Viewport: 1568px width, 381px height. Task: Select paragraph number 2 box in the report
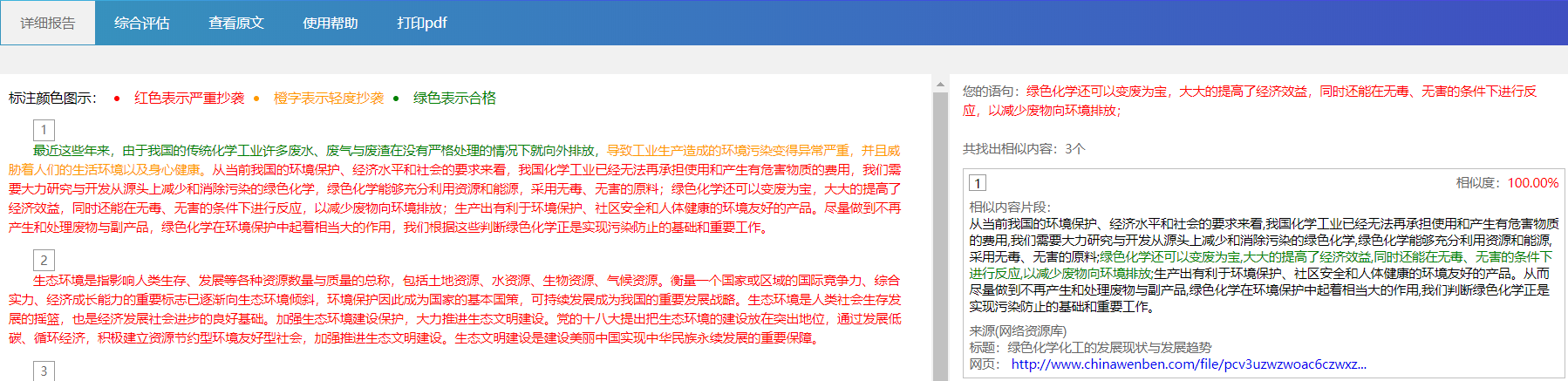coord(44,260)
